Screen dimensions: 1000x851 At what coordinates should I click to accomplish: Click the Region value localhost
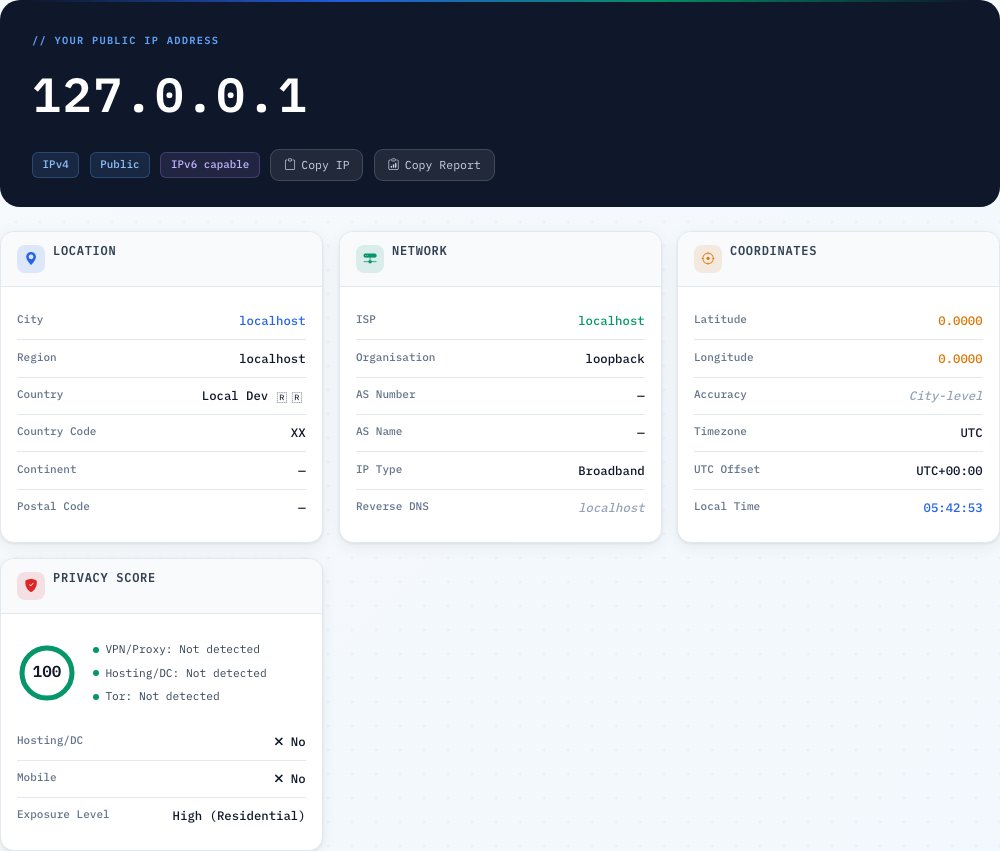(272, 359)
